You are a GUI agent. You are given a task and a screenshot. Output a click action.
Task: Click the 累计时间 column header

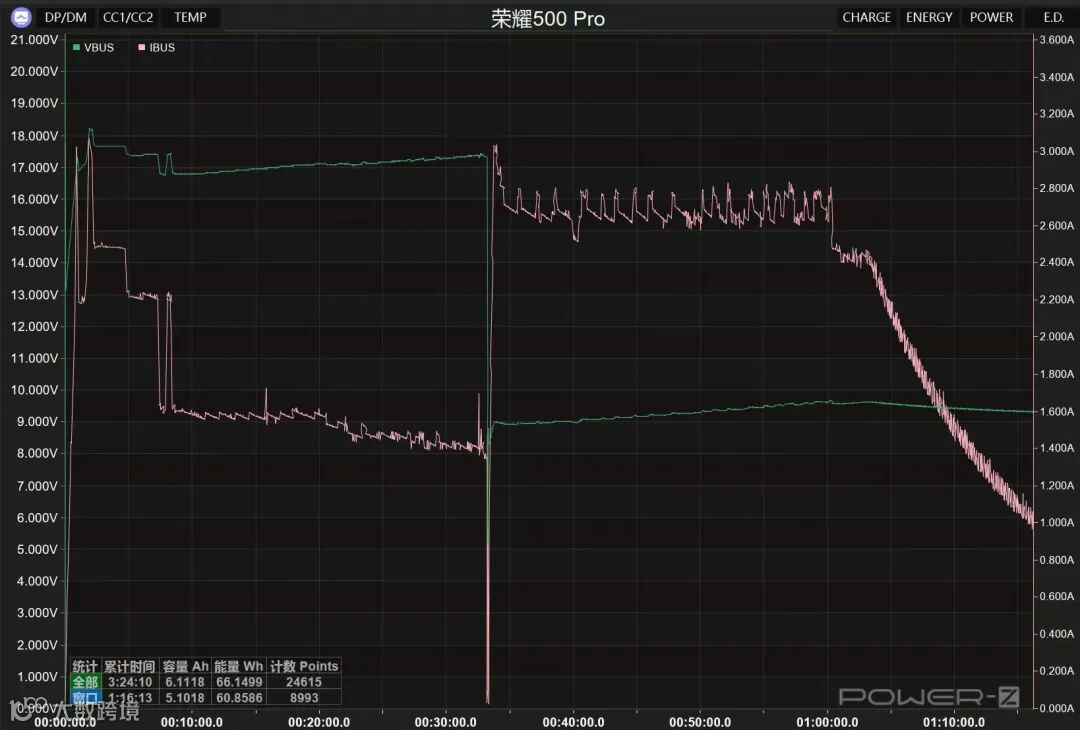pos(129,666)
